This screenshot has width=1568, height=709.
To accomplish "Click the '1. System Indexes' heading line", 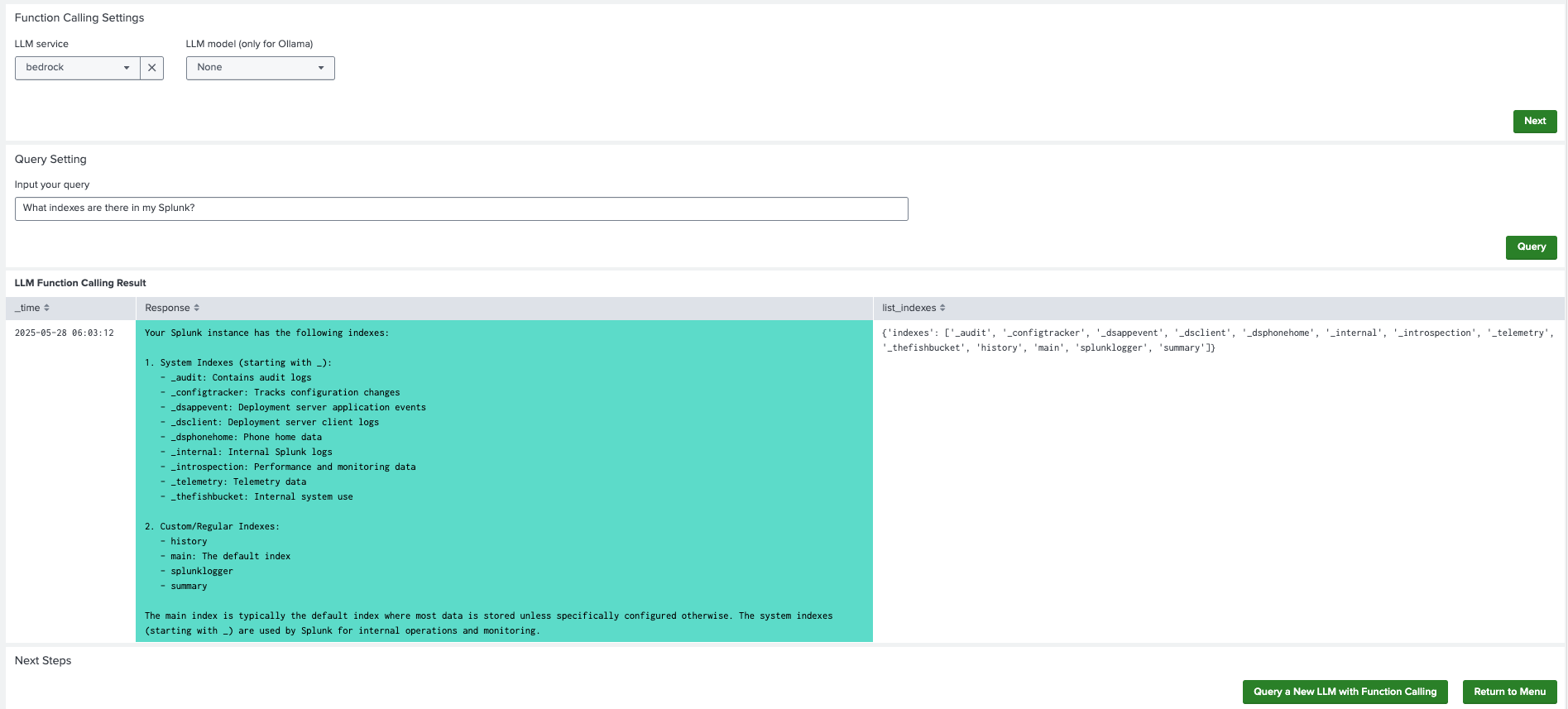I will click(x=238, y=362).
